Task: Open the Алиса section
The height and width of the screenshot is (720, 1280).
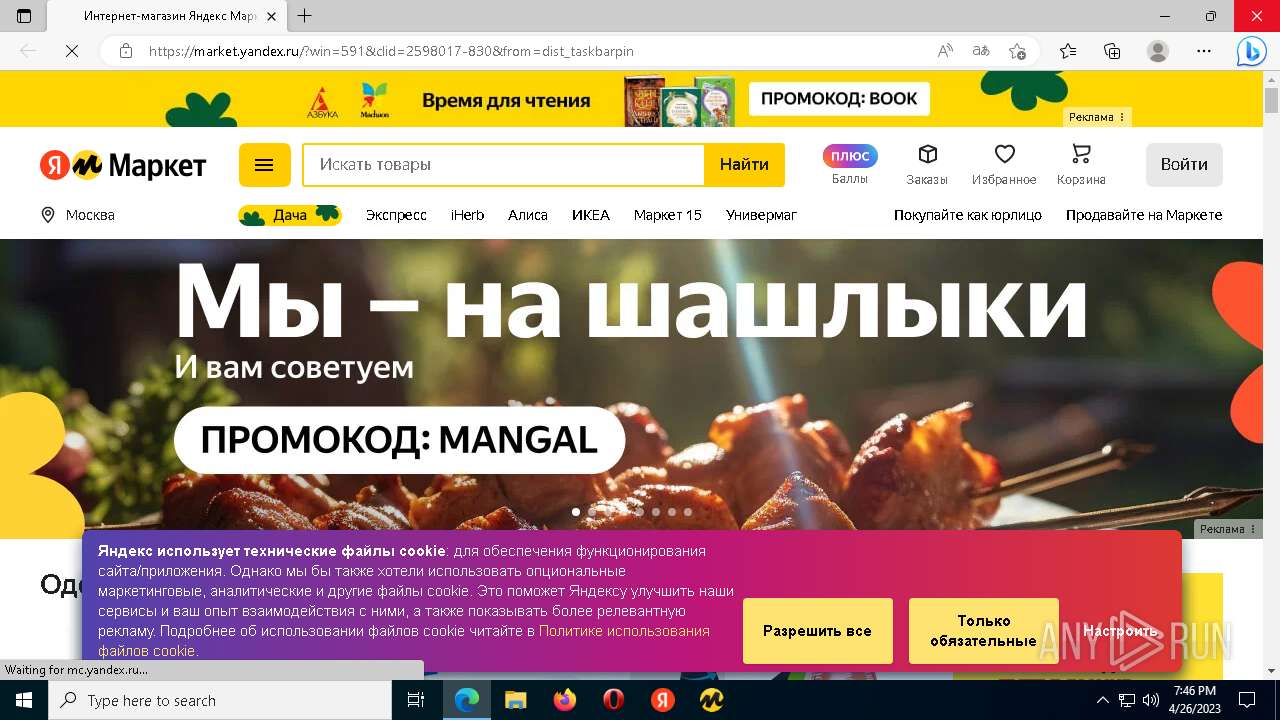Action: (528, 215)
